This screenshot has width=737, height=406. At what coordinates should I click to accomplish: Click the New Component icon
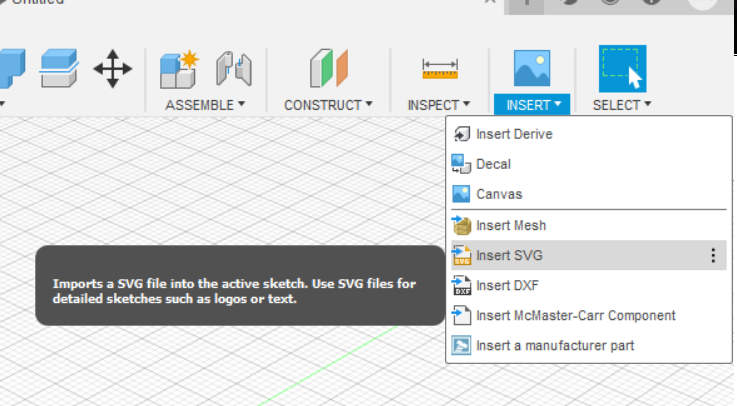[180, 68]
